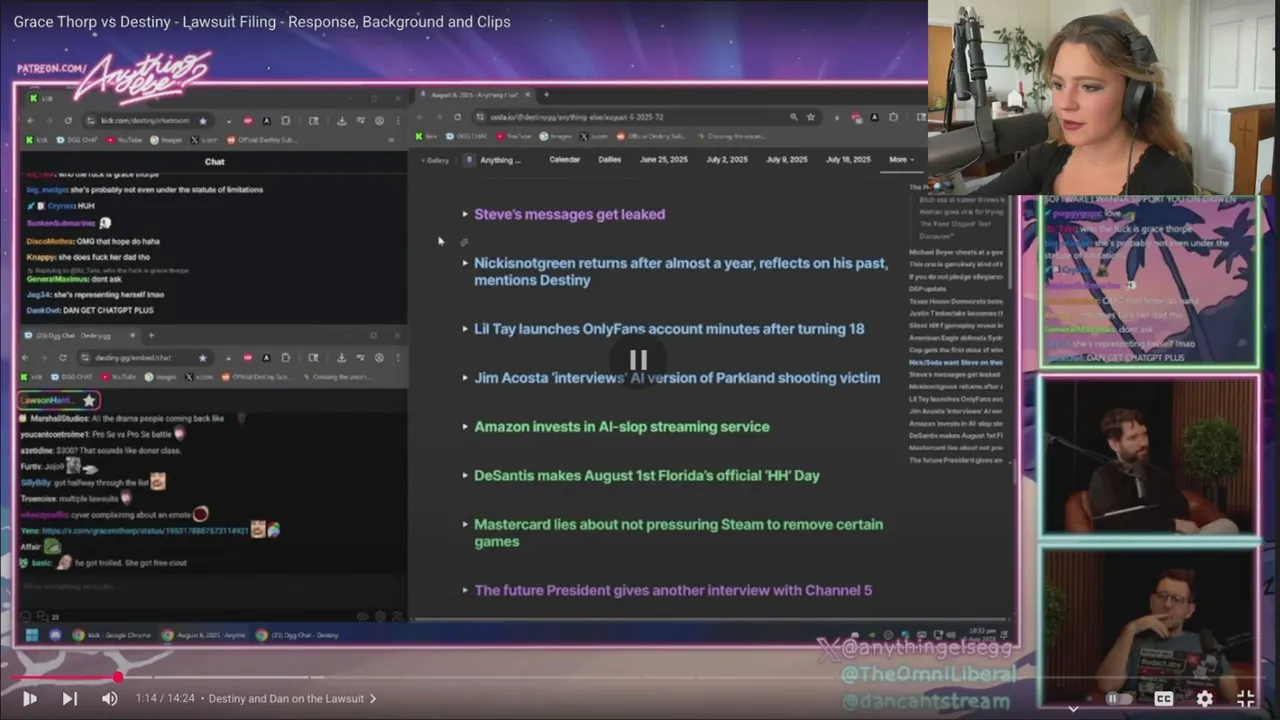This screenshot has height=720, width=1280.
Task: Click the downward chevron below video controls
Action: click(x=1073, y=709)
